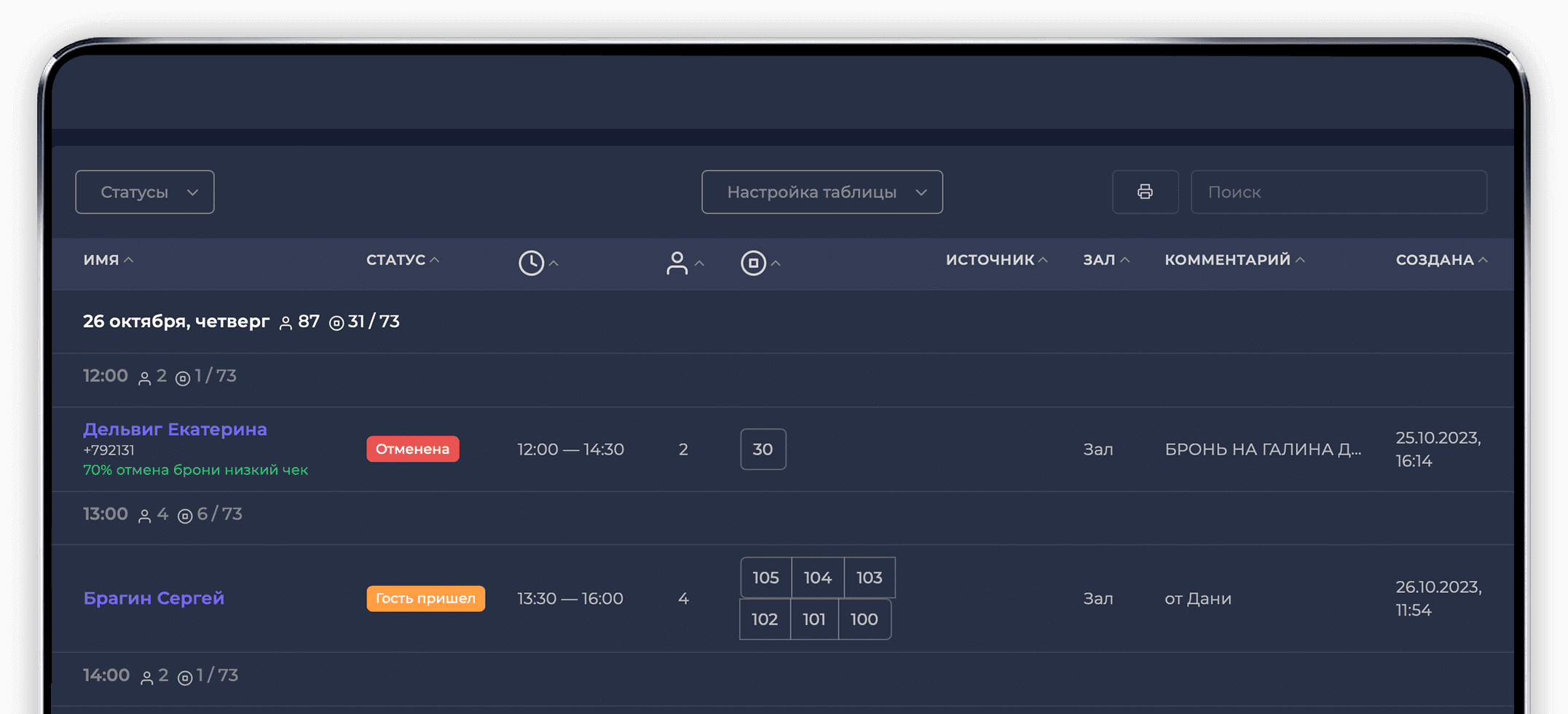Image resolution: width=1568 pixels, height=714 pixels.
Task: Sort by the clock time column icon
Action: tap(532, 263)
